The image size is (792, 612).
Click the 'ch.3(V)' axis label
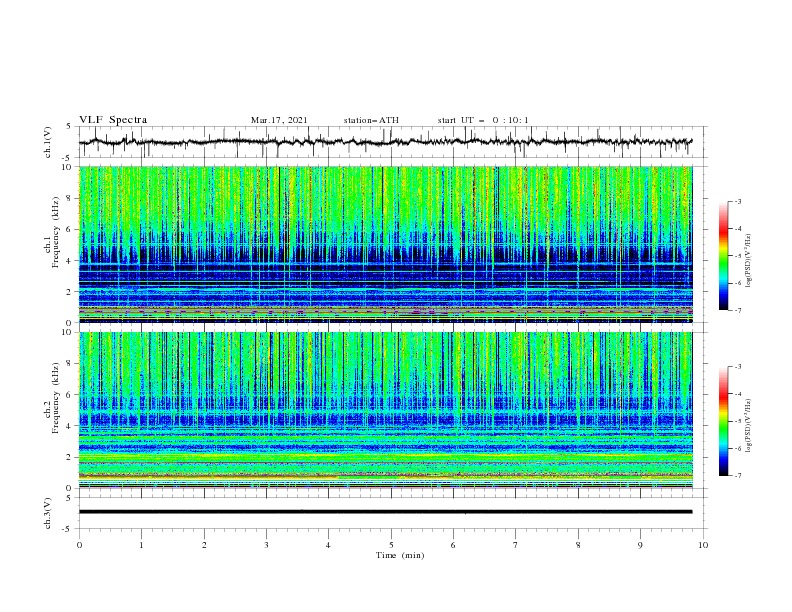click(x=48, y=513)
